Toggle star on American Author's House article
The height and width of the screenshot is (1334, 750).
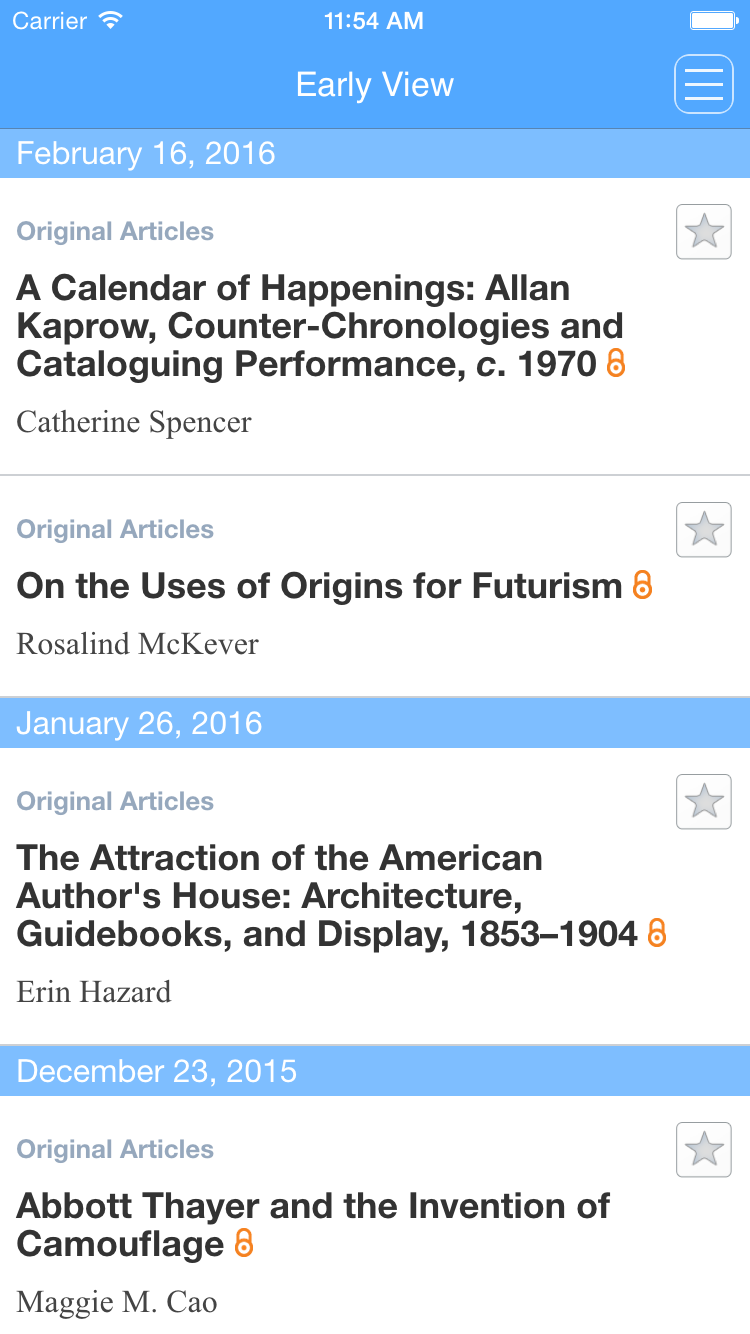pyautogui.click(x=704, y=802)
